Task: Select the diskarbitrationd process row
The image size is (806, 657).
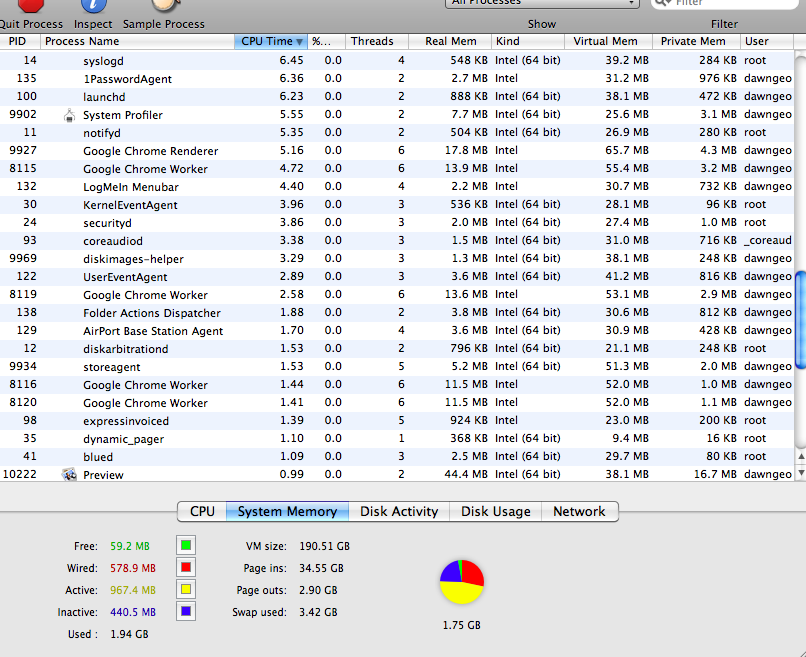Action: click(x=397, y=348)
